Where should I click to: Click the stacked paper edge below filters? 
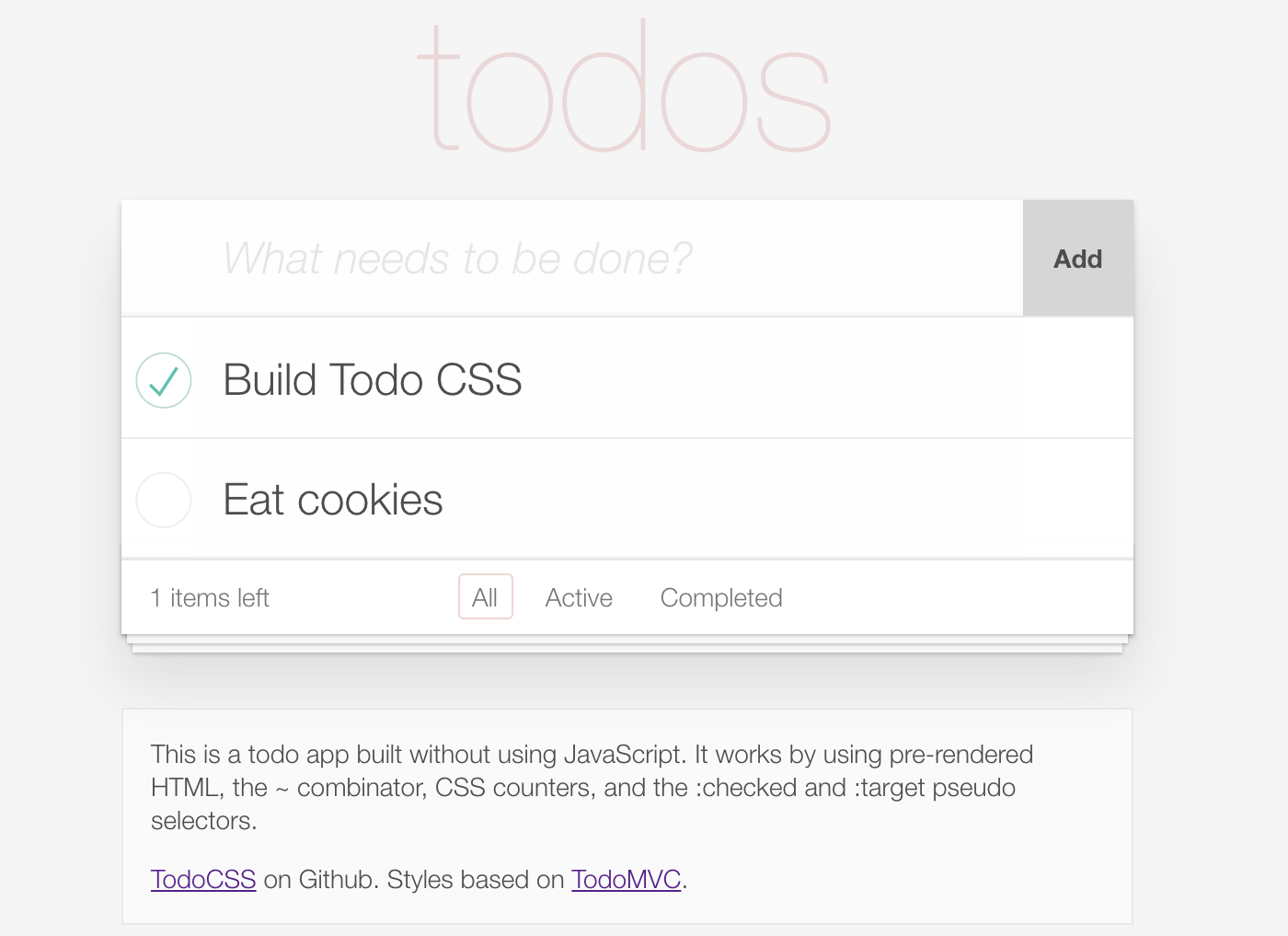click(627, 644)
